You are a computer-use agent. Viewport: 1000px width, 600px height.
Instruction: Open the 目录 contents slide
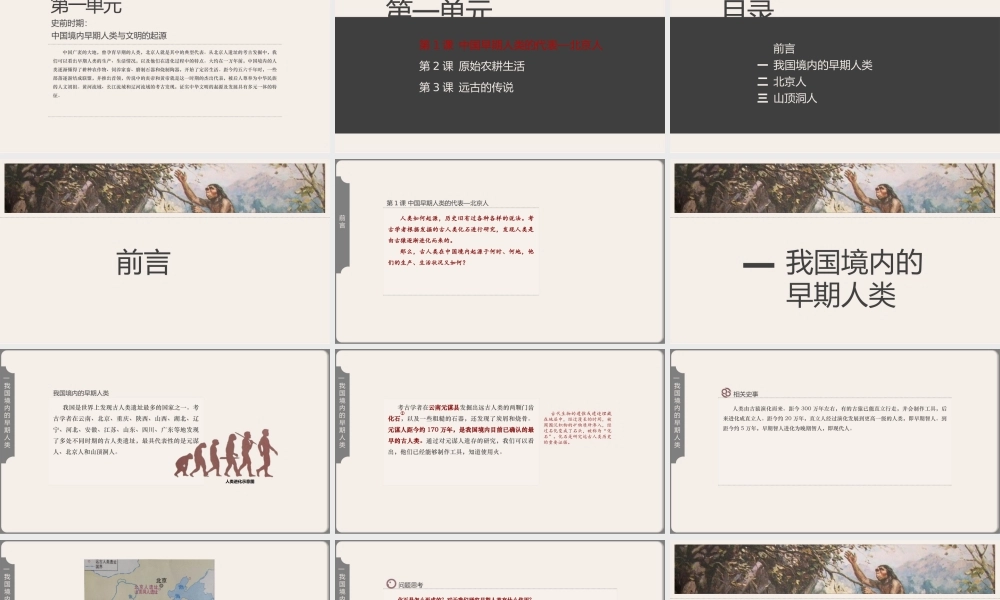[x=834, y=75]
